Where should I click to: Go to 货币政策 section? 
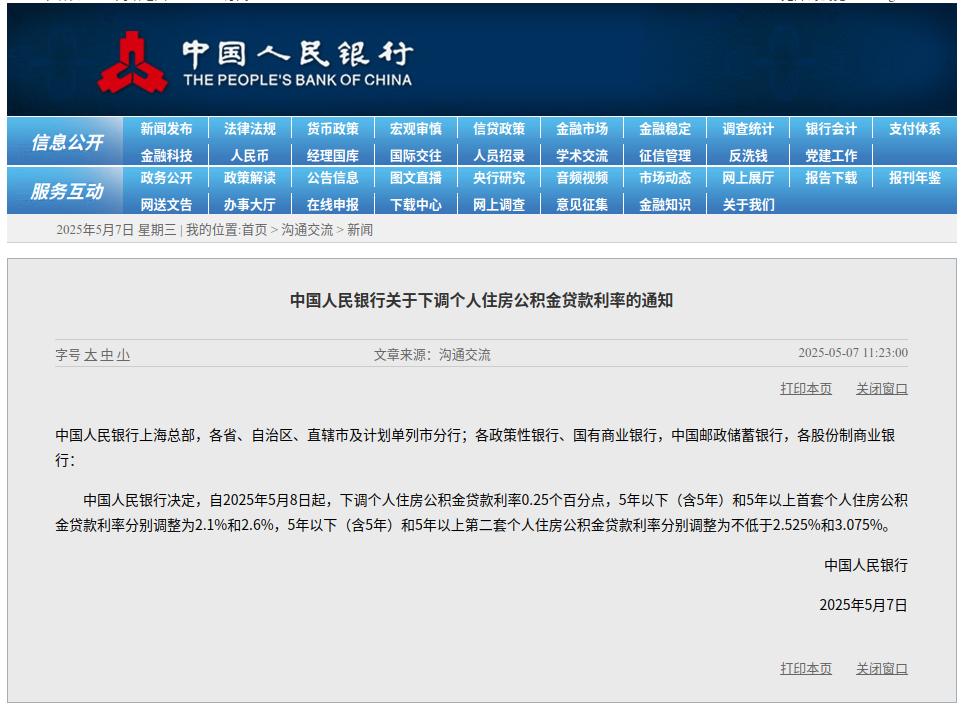333,129
